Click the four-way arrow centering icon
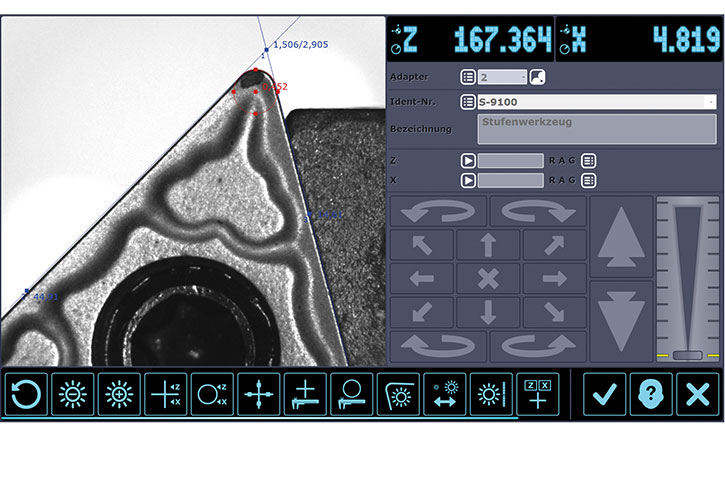Image resolution: width=725 pixels, height=480 pixels. coord(259,395)
